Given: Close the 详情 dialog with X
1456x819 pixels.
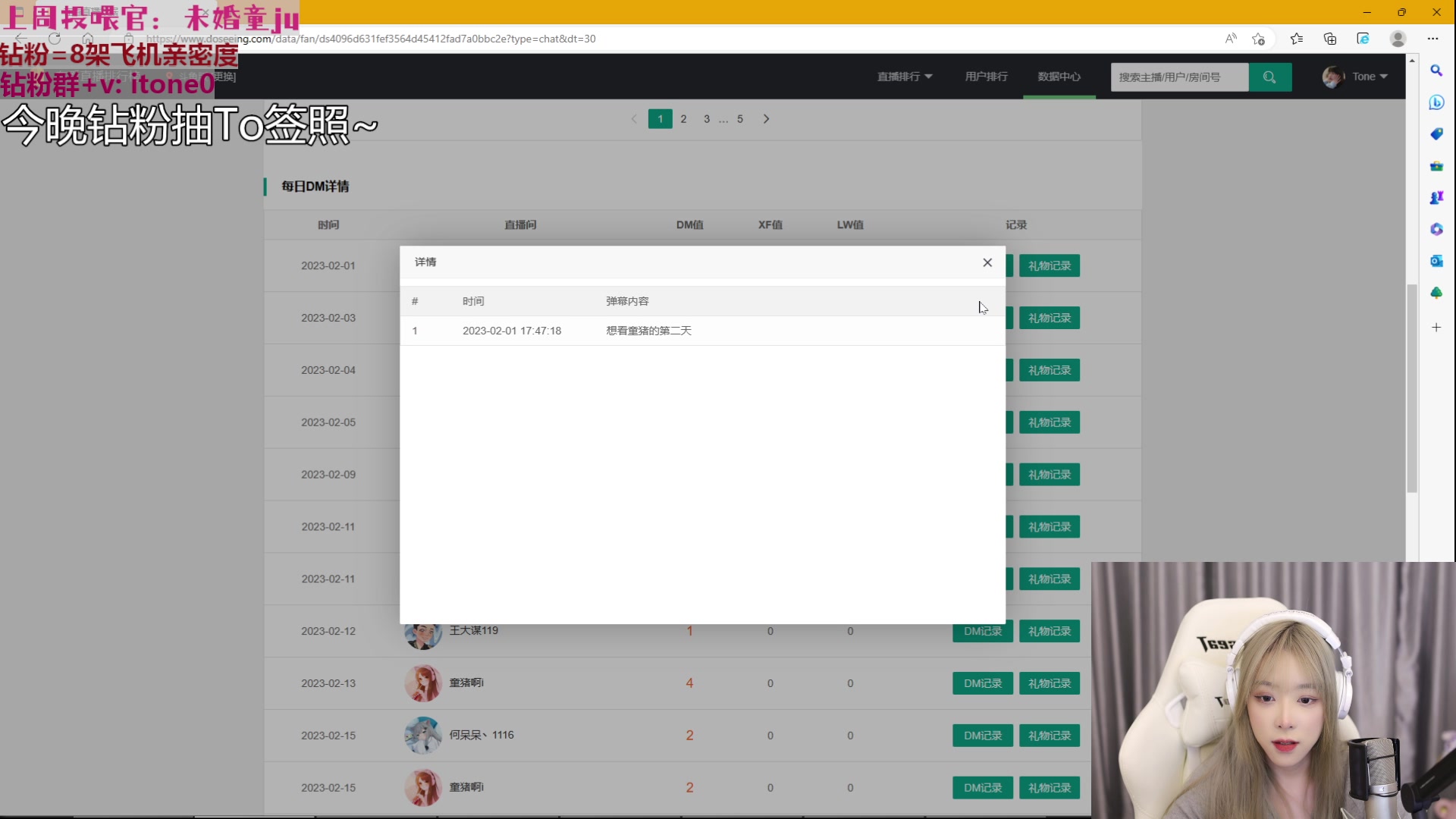Looking at the screenshot, I should coord(987,262).
